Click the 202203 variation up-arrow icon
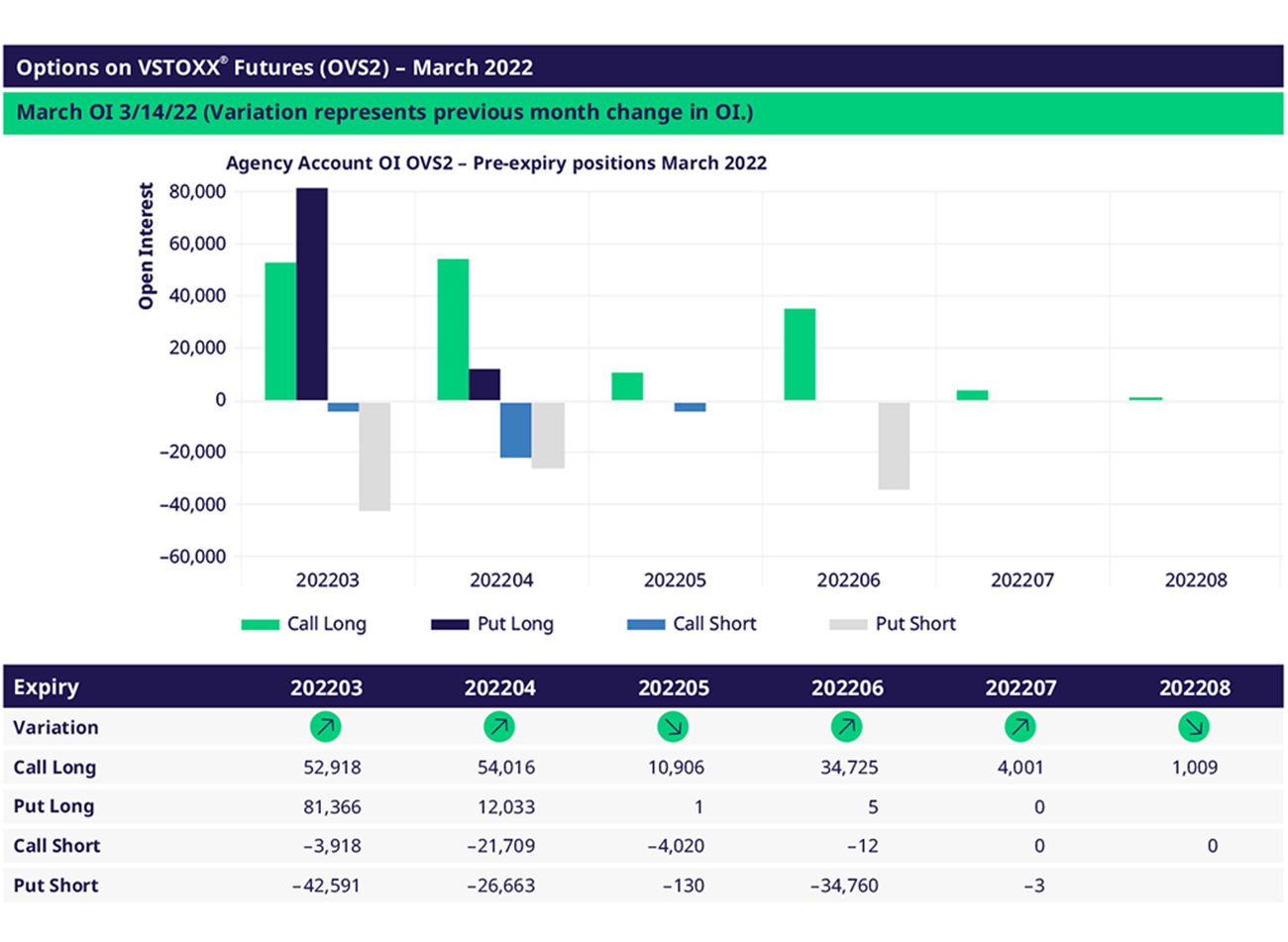1288x942 pixels. point(325,727)
